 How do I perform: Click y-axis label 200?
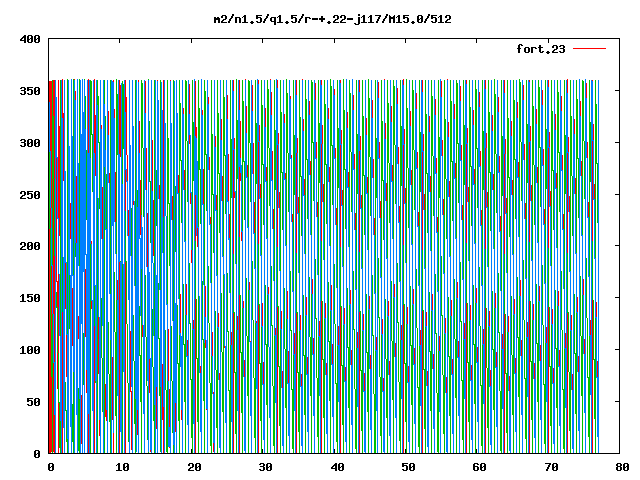click(x=30, y=246)
